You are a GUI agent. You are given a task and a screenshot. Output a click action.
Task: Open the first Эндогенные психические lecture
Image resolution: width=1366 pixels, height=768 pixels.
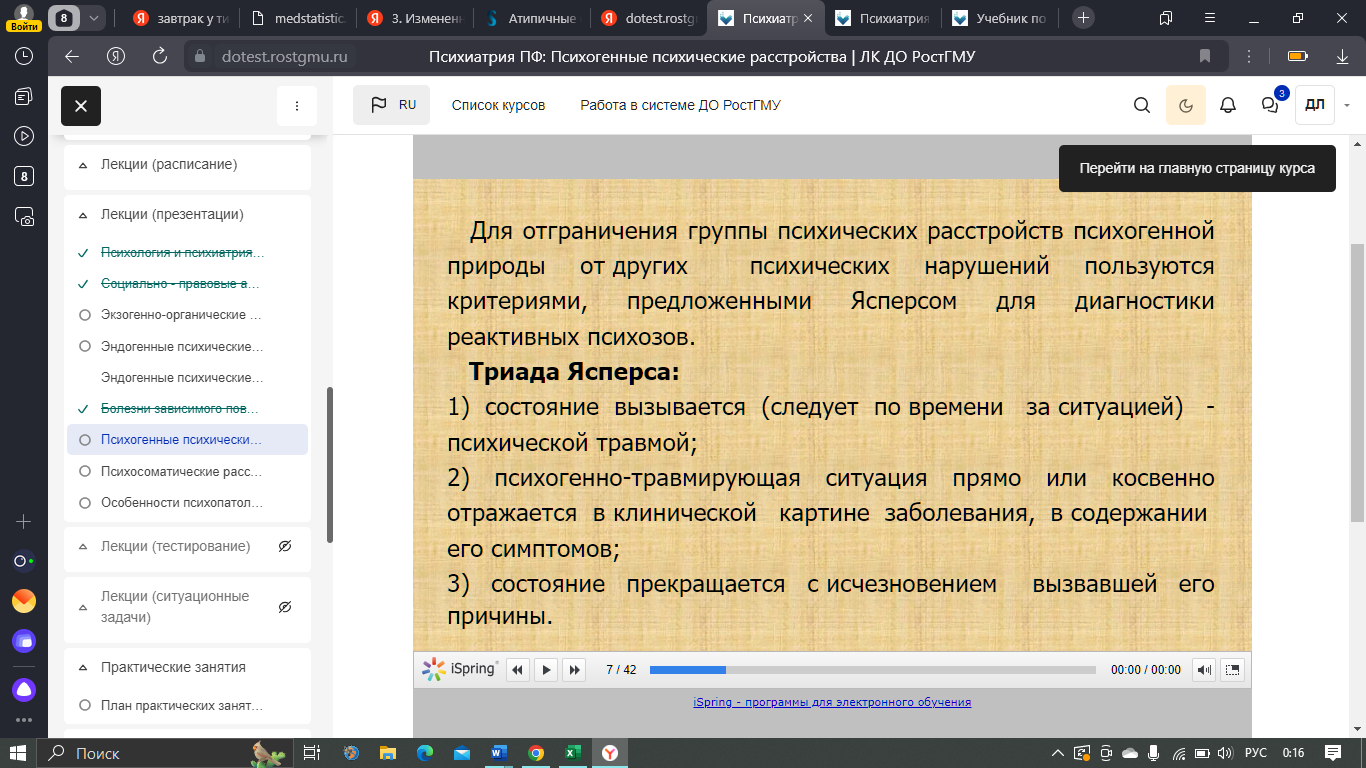coord(183,347)
